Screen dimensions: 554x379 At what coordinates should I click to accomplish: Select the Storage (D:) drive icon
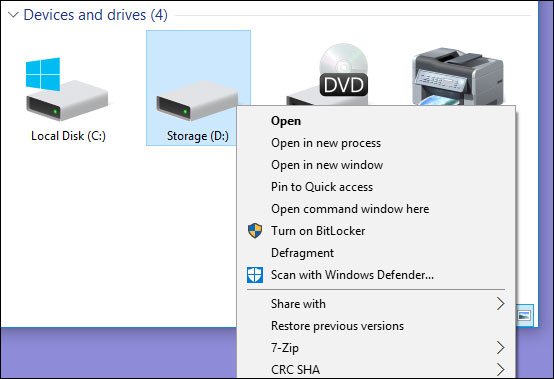[x=197, y=101]
